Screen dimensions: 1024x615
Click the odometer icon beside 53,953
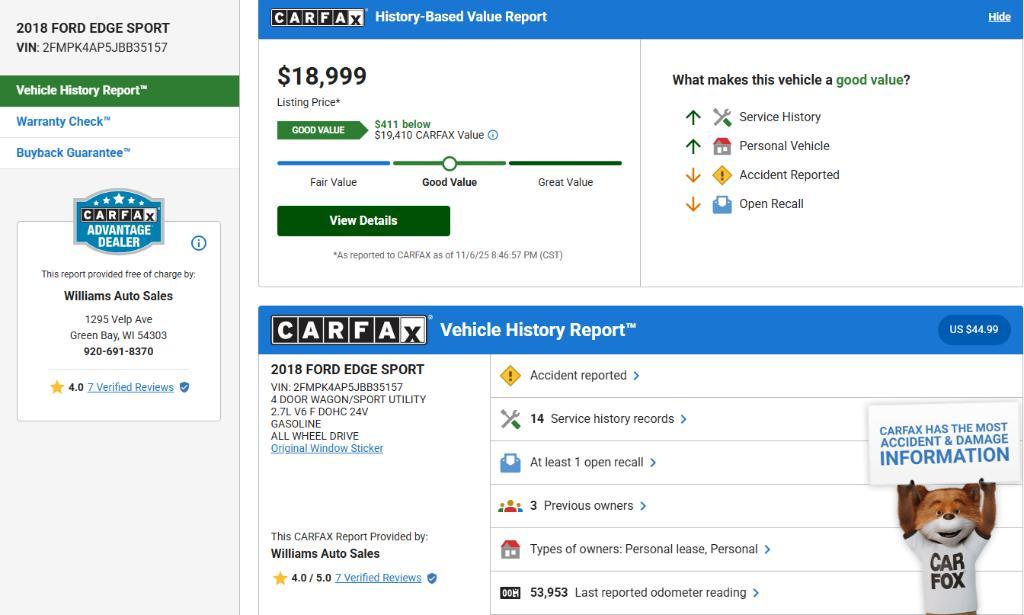[x=510, y=593]
